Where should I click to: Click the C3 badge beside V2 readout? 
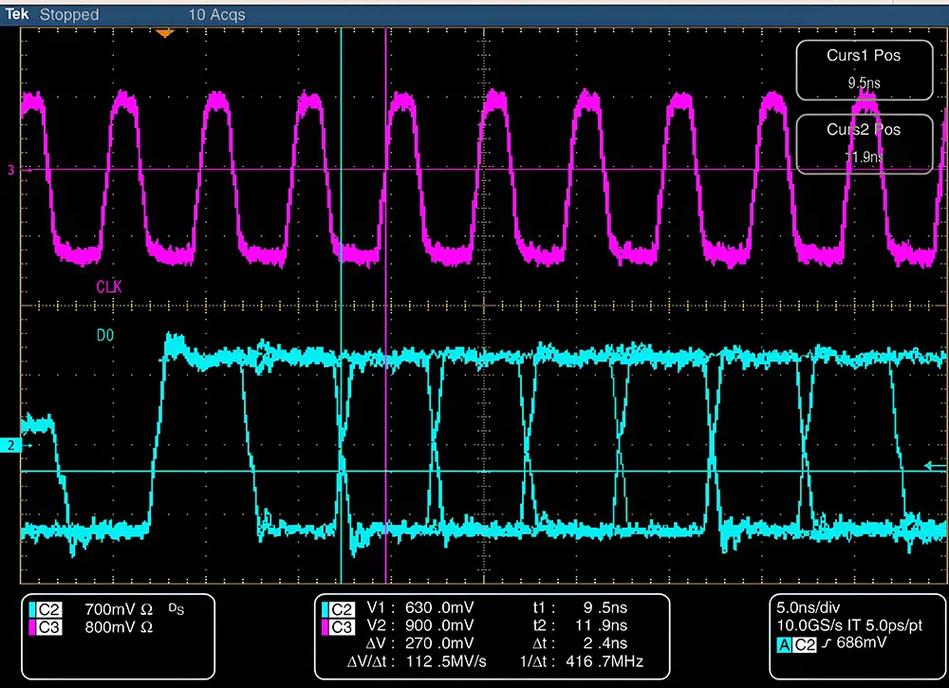(341, 626)
